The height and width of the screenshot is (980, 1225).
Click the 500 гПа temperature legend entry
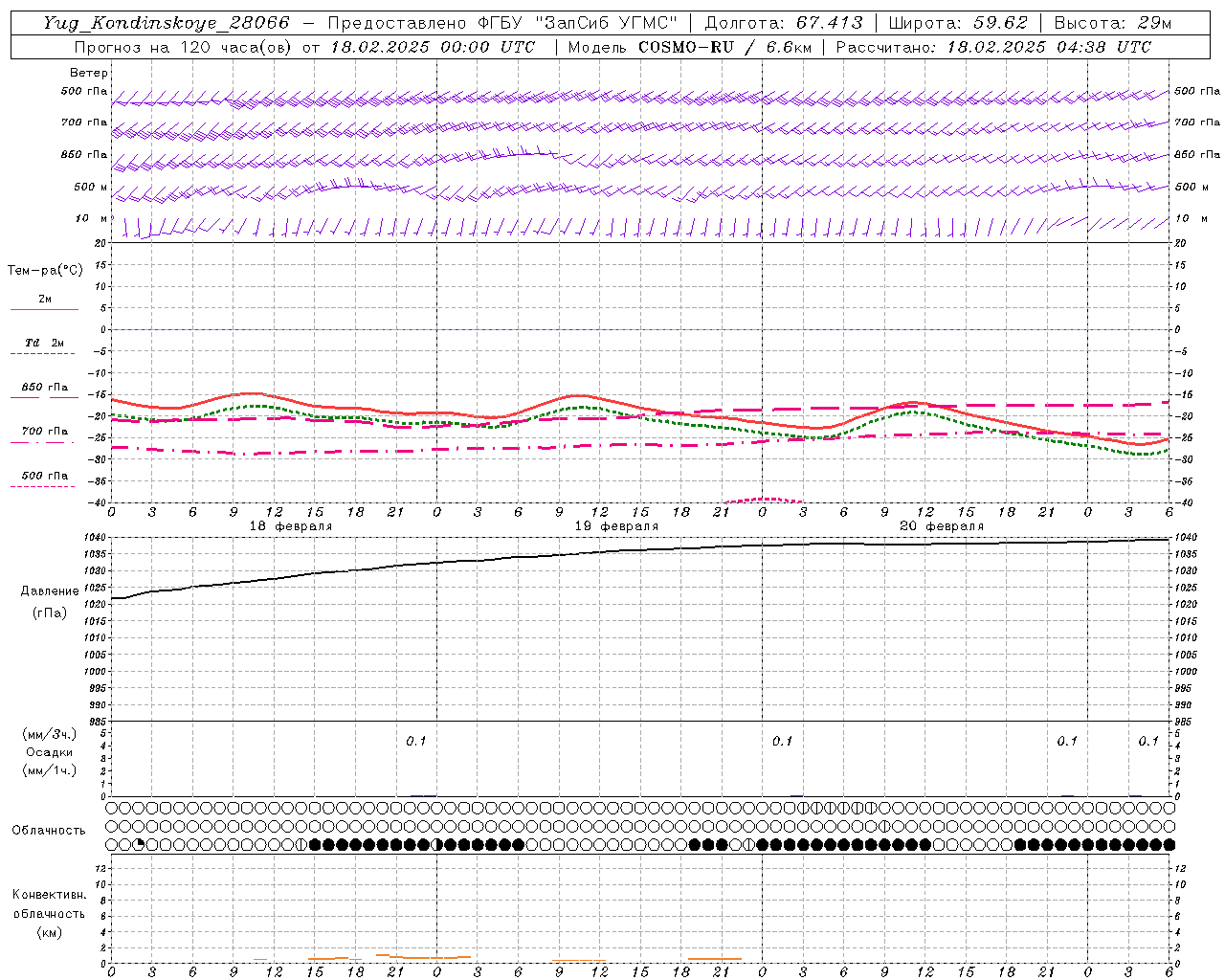pyautogui.click(x=44, y=479)
